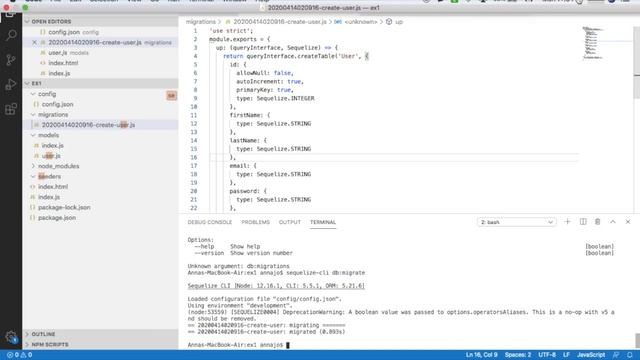Select create-user.js in migrations folder
Viewport: 640px width, 360px height.
[100, 125]
